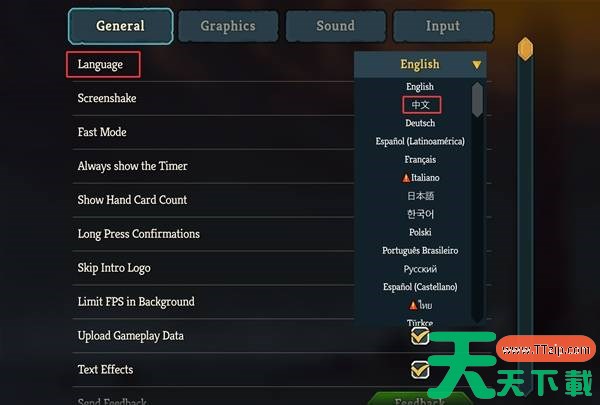Click the yellow hexagon scrollbar handle
Viewport: 600px width, 405px height.
[x=525, y=49]
